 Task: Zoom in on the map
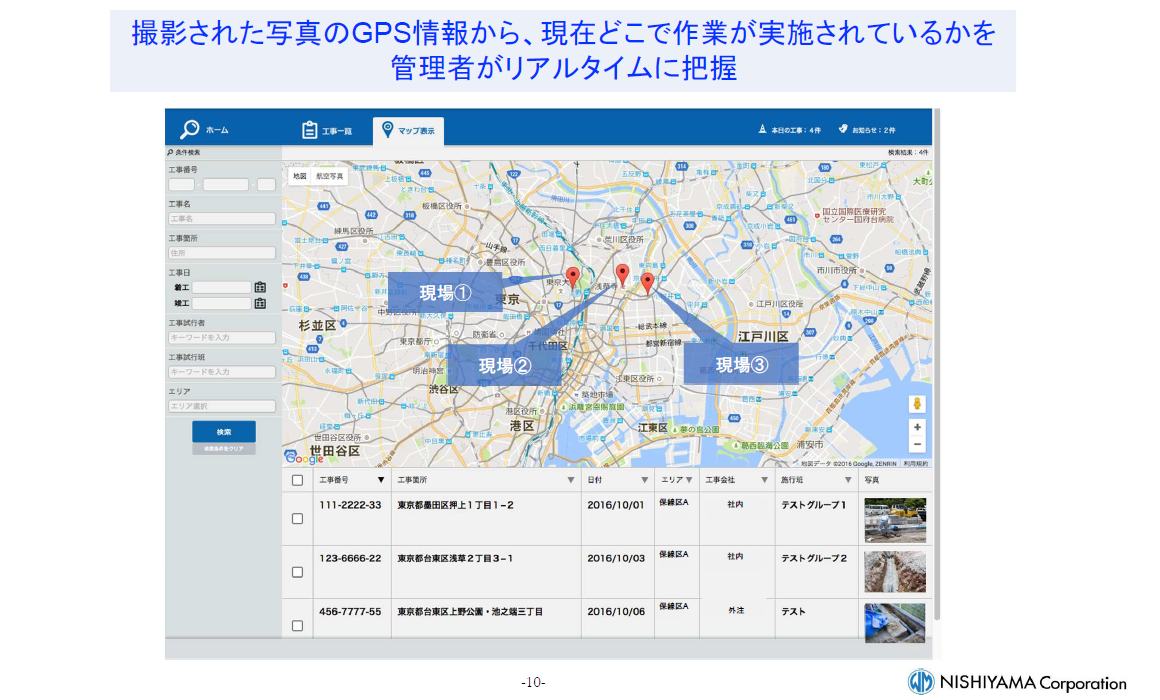[917, 427]
